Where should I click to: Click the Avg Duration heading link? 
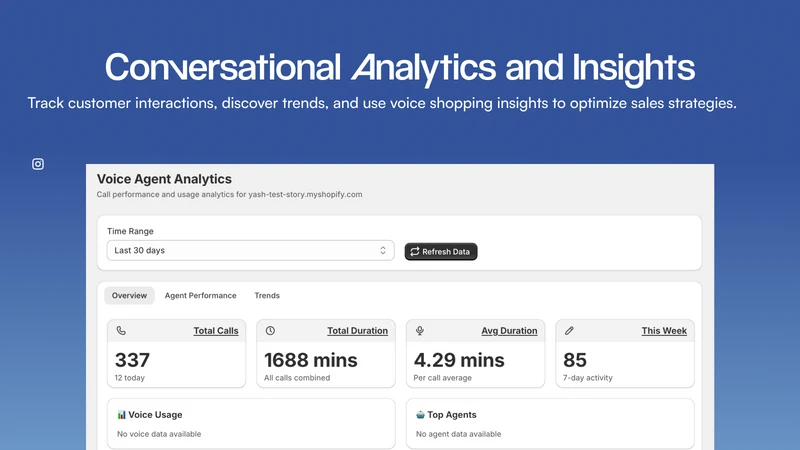[509, 331]
